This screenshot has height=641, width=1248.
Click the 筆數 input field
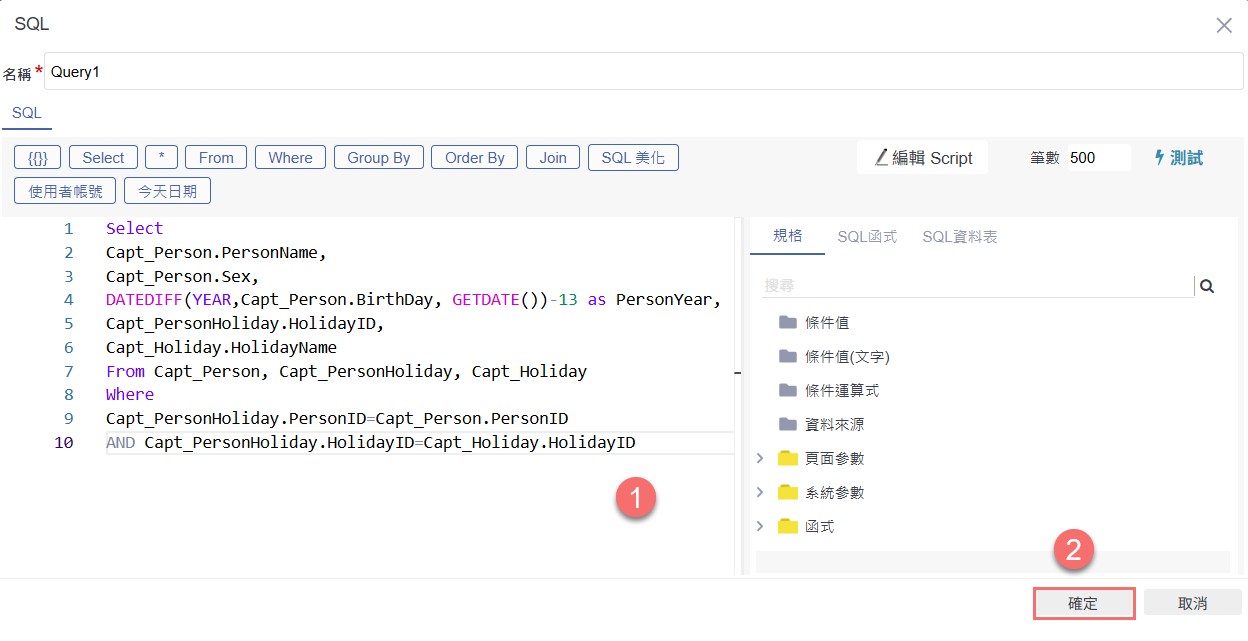click(x=1097, y=158)
